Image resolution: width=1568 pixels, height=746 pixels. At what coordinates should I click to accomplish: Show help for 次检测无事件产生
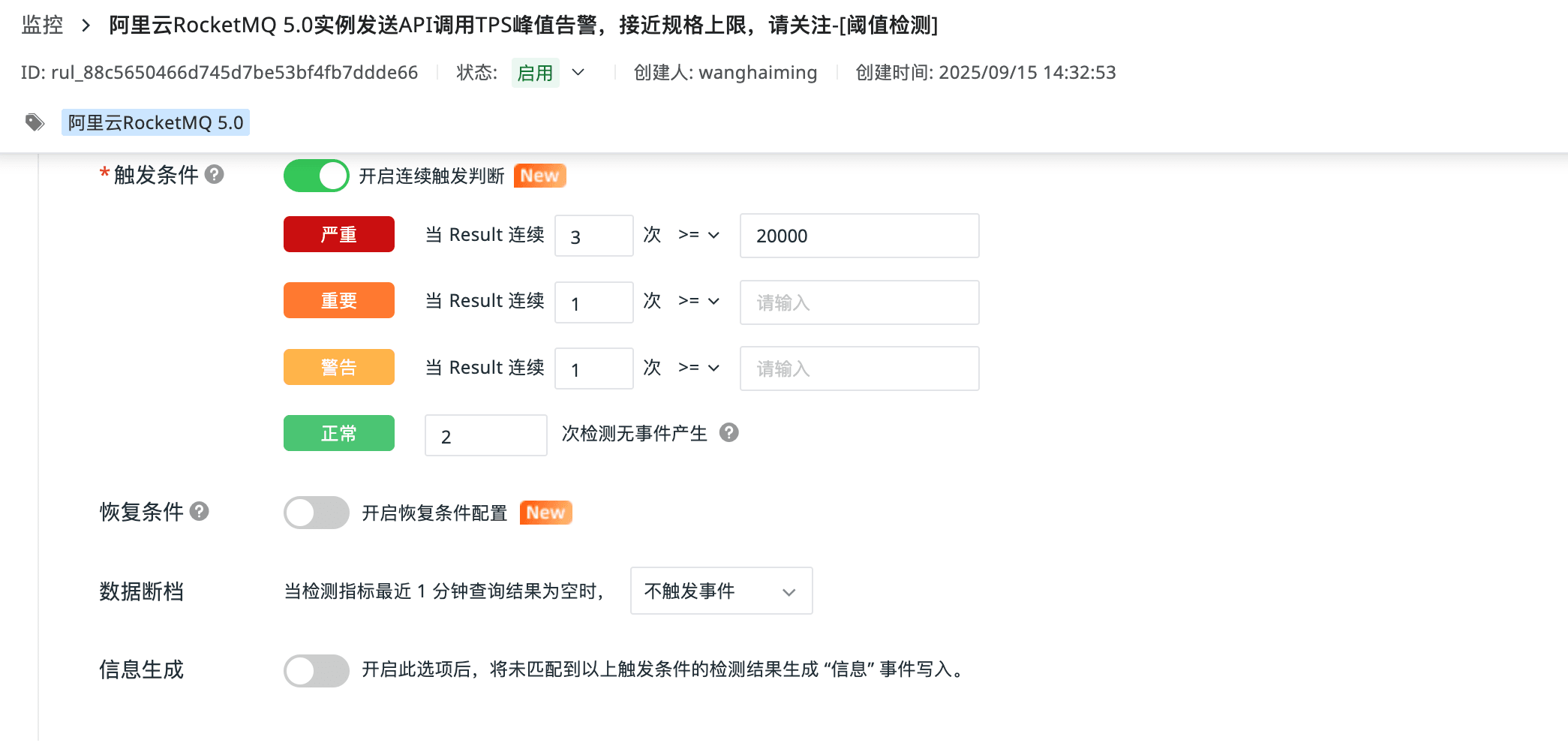coord(728,433)
